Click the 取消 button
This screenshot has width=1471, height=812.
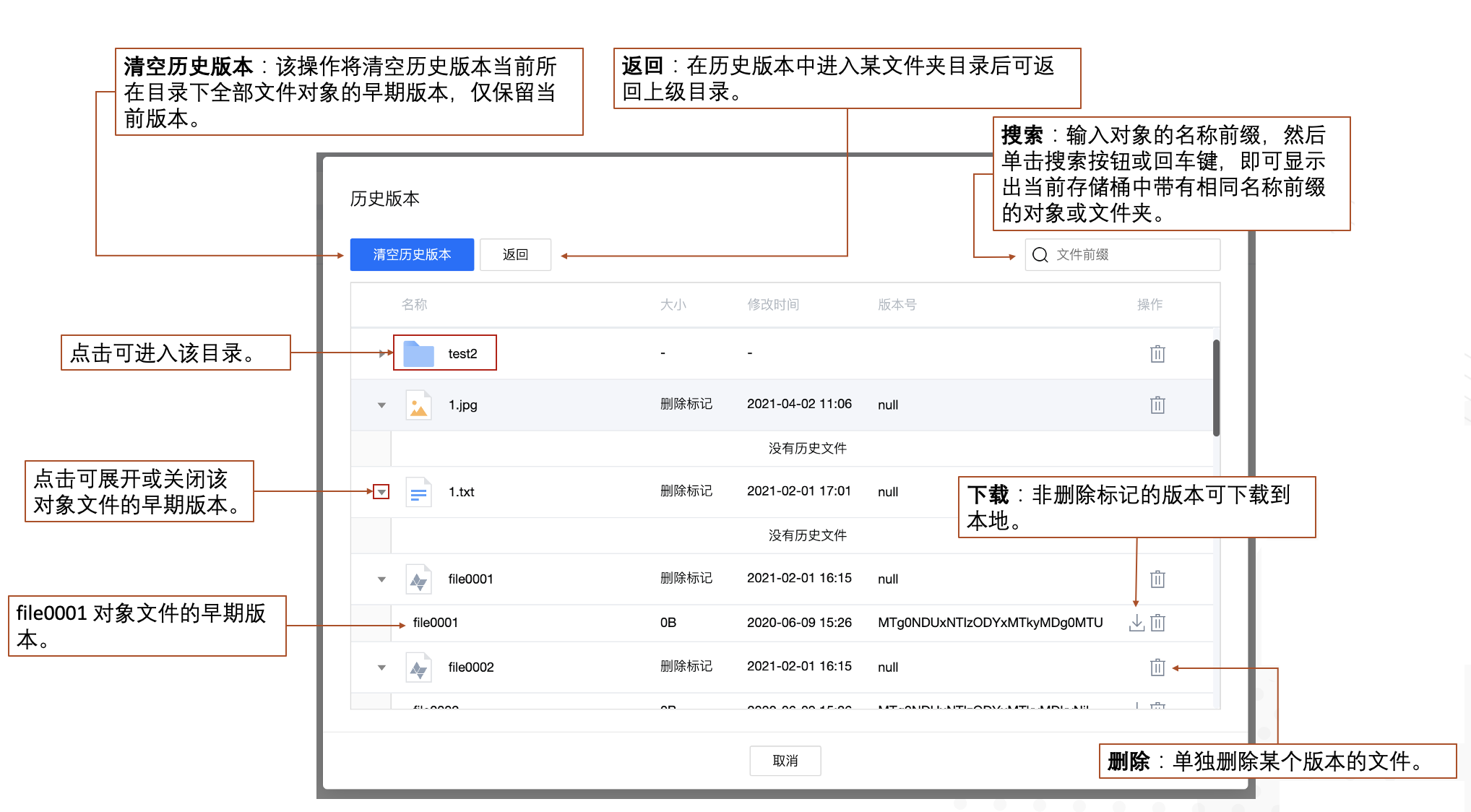[785, 761]
